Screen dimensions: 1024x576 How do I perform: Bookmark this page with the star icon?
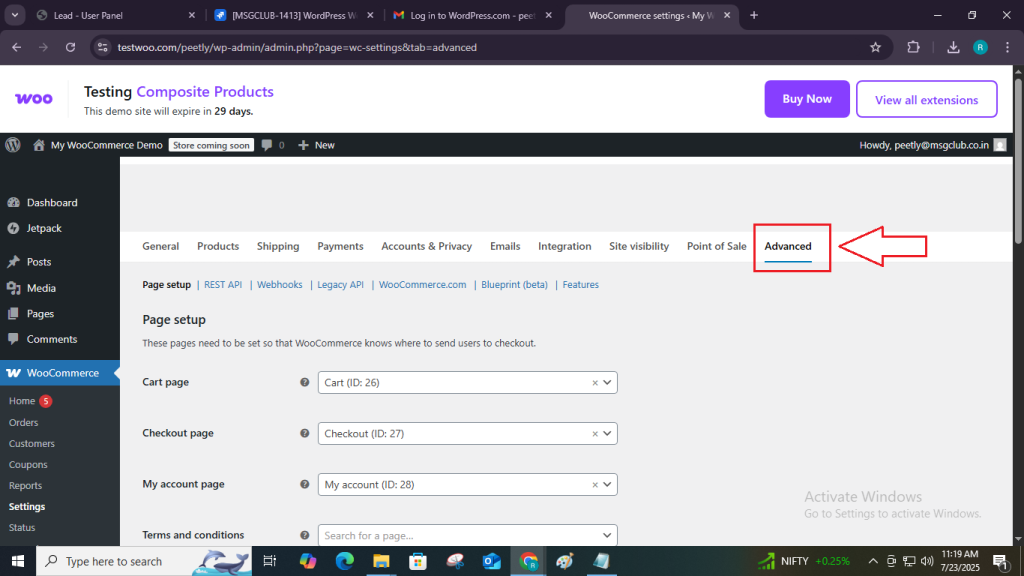pos(876,47)
